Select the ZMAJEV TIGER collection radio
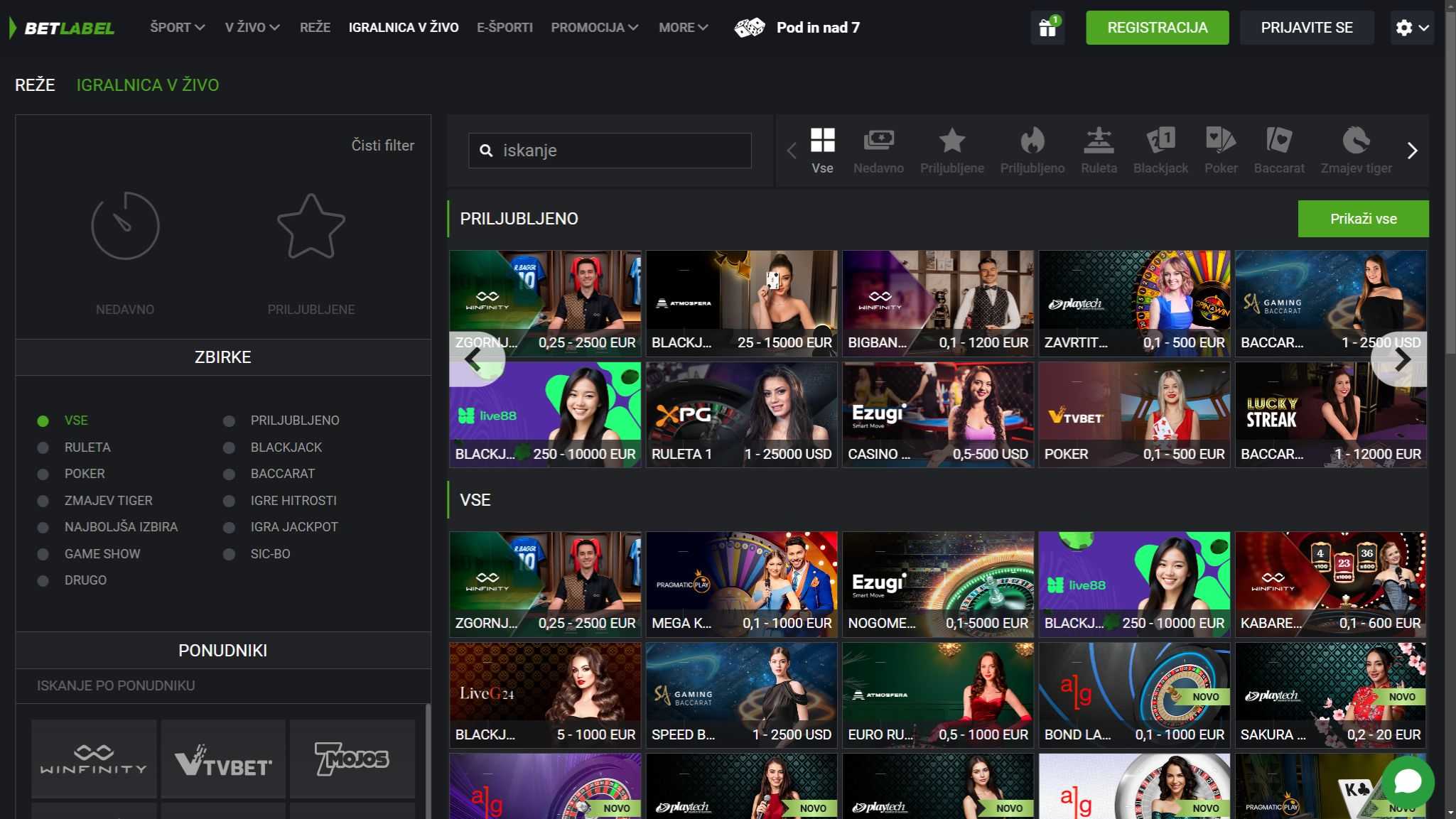1456x819 pixels. 43,501
